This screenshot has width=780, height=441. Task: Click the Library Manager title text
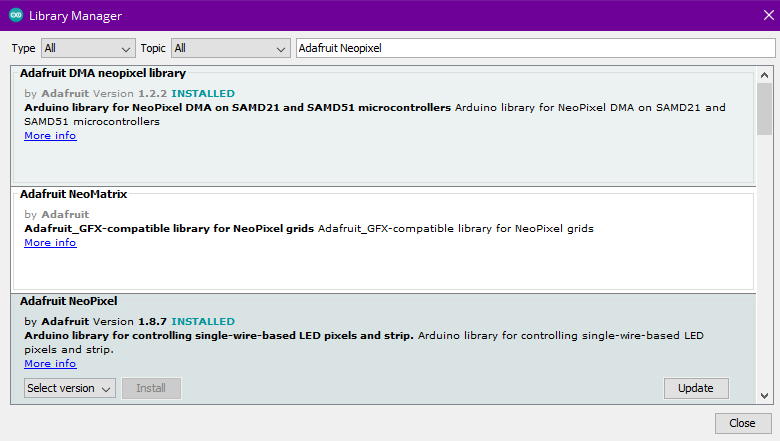pos(76,16)
